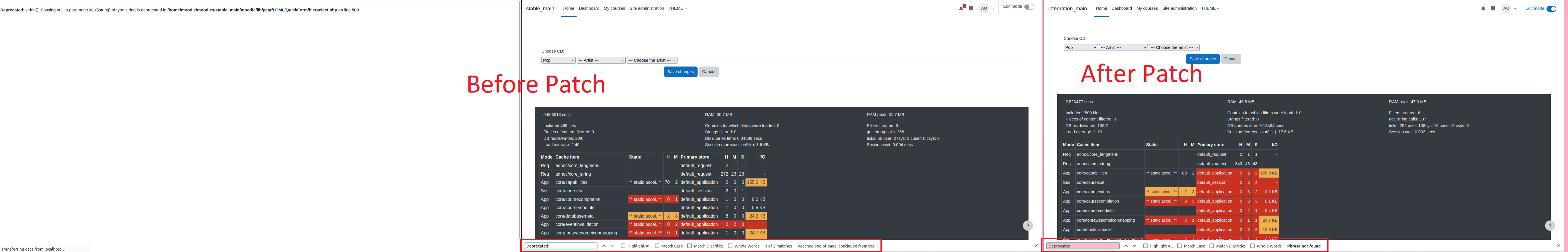Viewport: 1568px width, 252px height.
Task: Click 'Phrase not found' message in integration_main find bar
Action: pyautogui.click(x=1304, y=246)
